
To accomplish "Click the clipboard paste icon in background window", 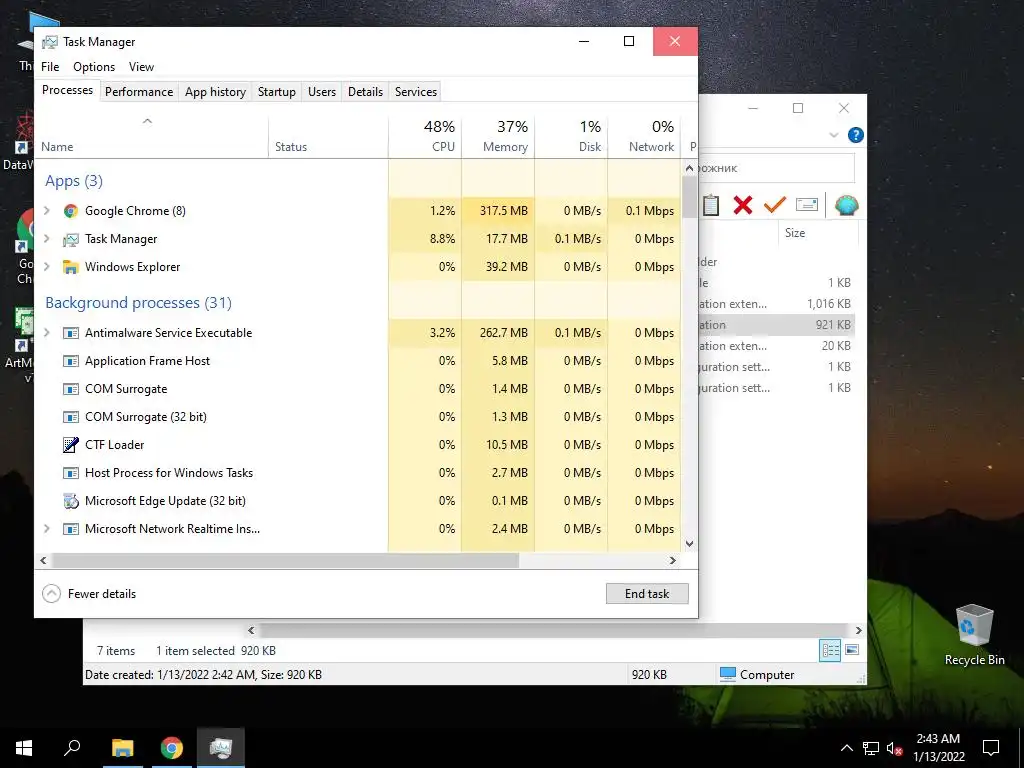I will tap(711, 205).
